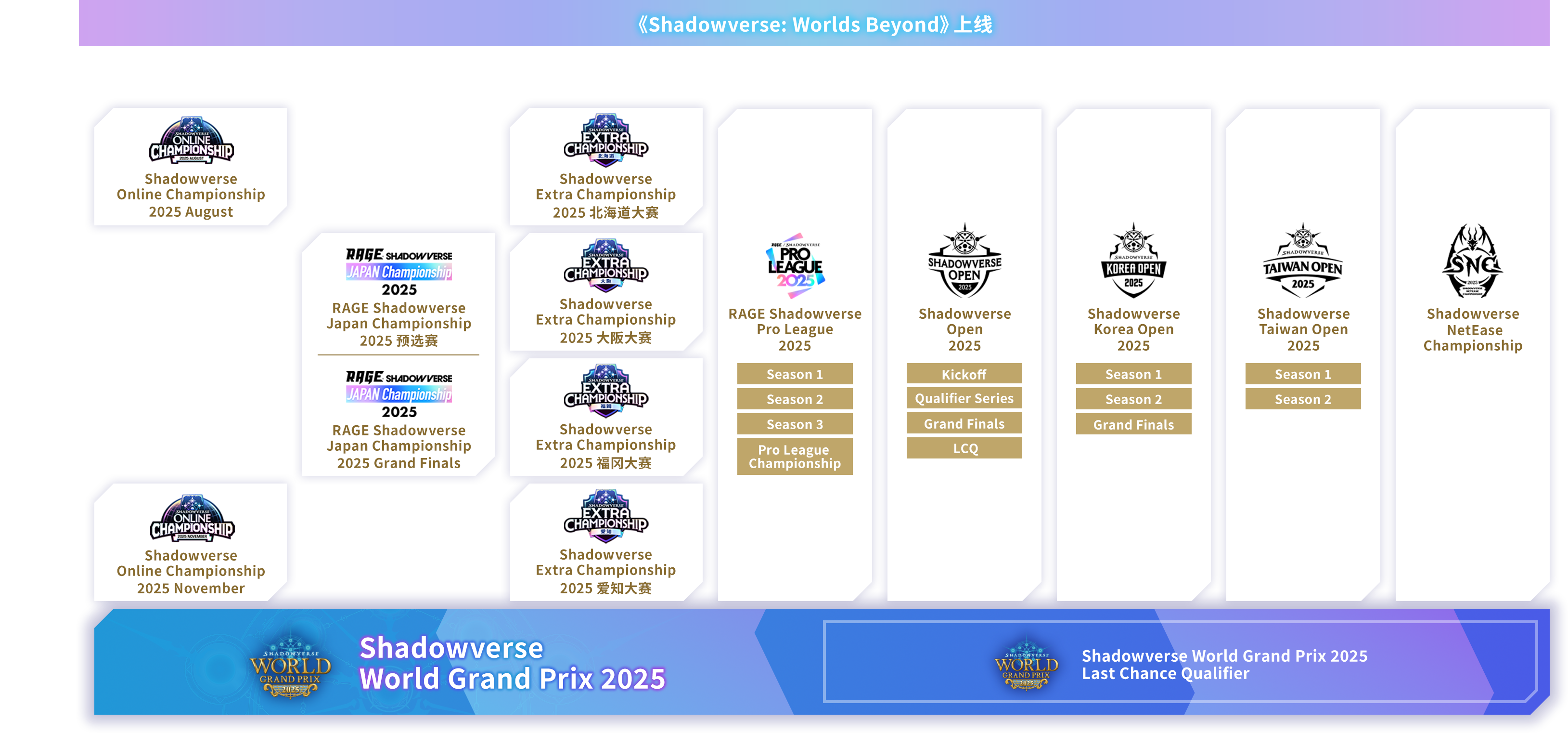Click Shadowverse Open 2025 title
This screenshot has width=1568, height=733.
[965, 329]
